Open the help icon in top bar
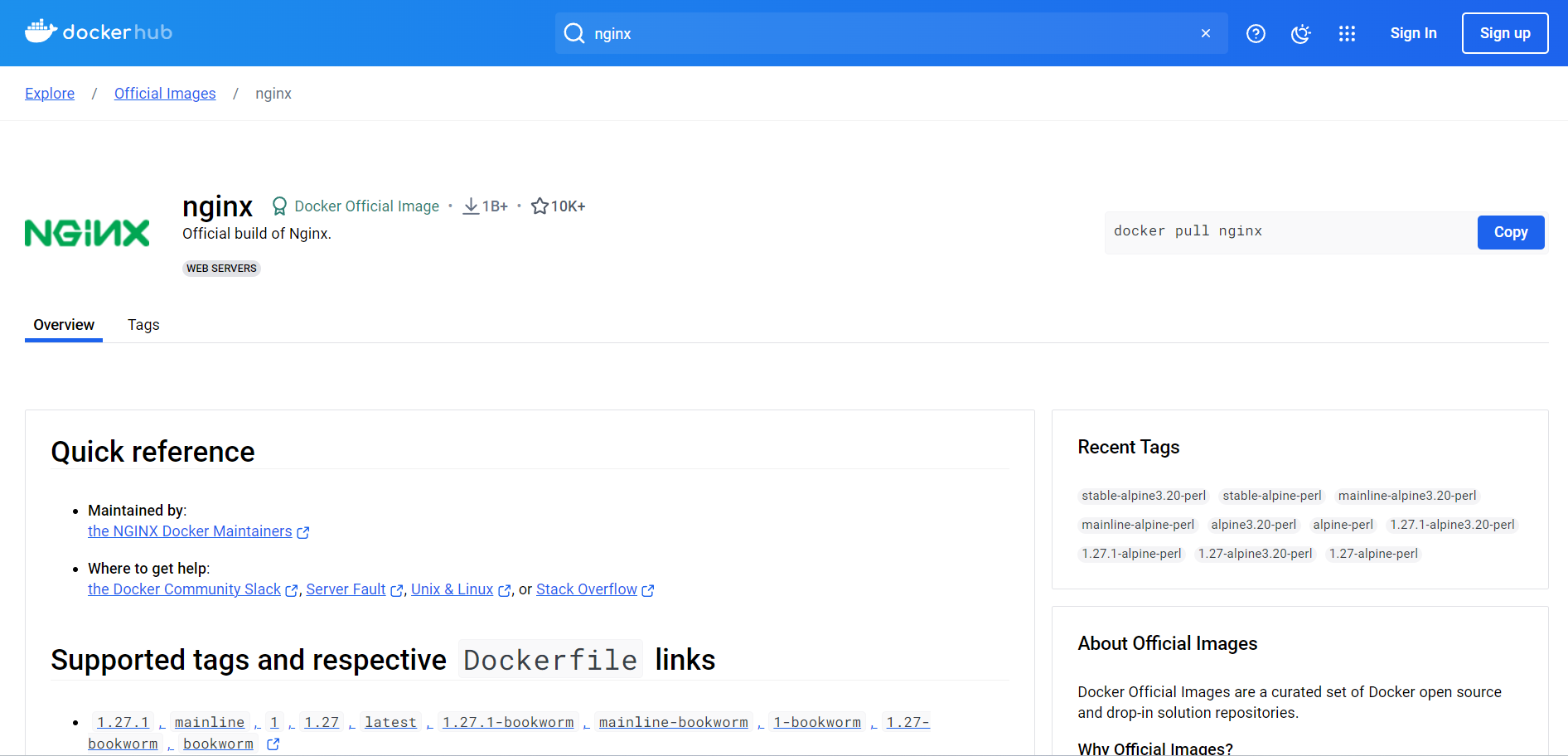Image resolution: width=1568 pixels, height=756 pixels. [x=1256, y=33]
